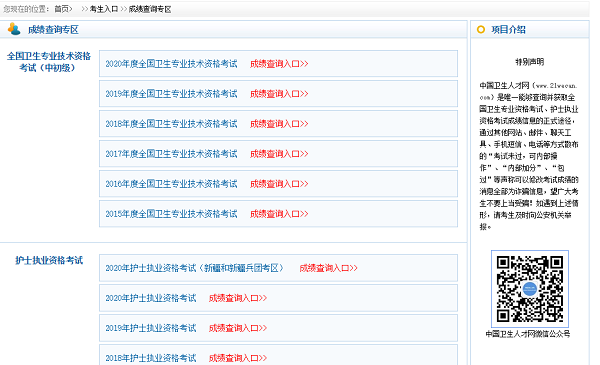Go to 首页 in the breadcrumb
The image size is (600, 365).
tap(63, 9)
